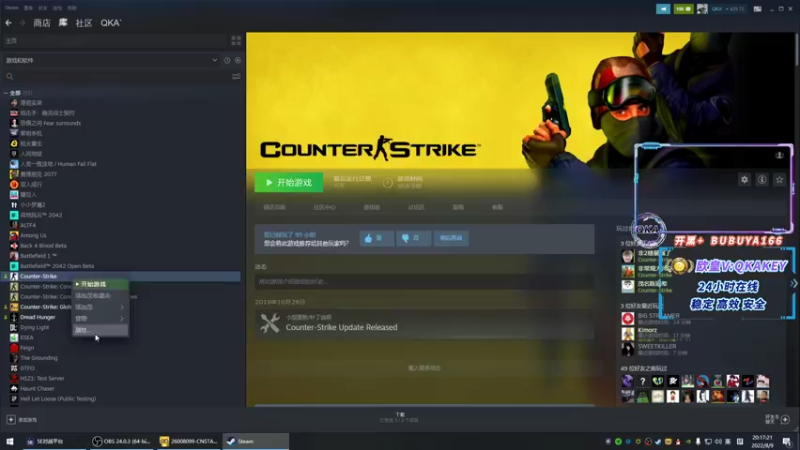Click the blue announcements icon top bar
800x450 pixels.
tap(663, 9)
